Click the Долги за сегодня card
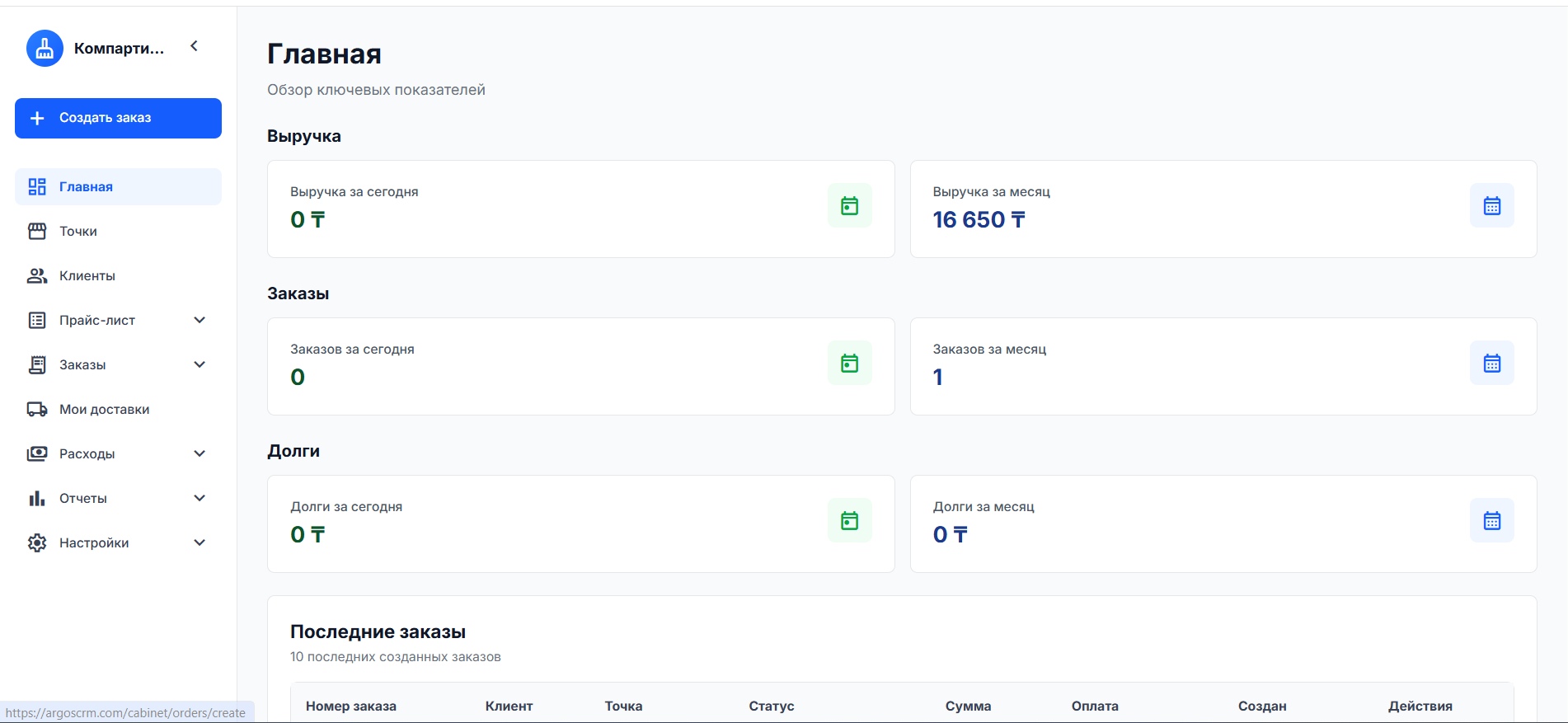This screenshot has width=1568, height=723. [x=581, y=524]
